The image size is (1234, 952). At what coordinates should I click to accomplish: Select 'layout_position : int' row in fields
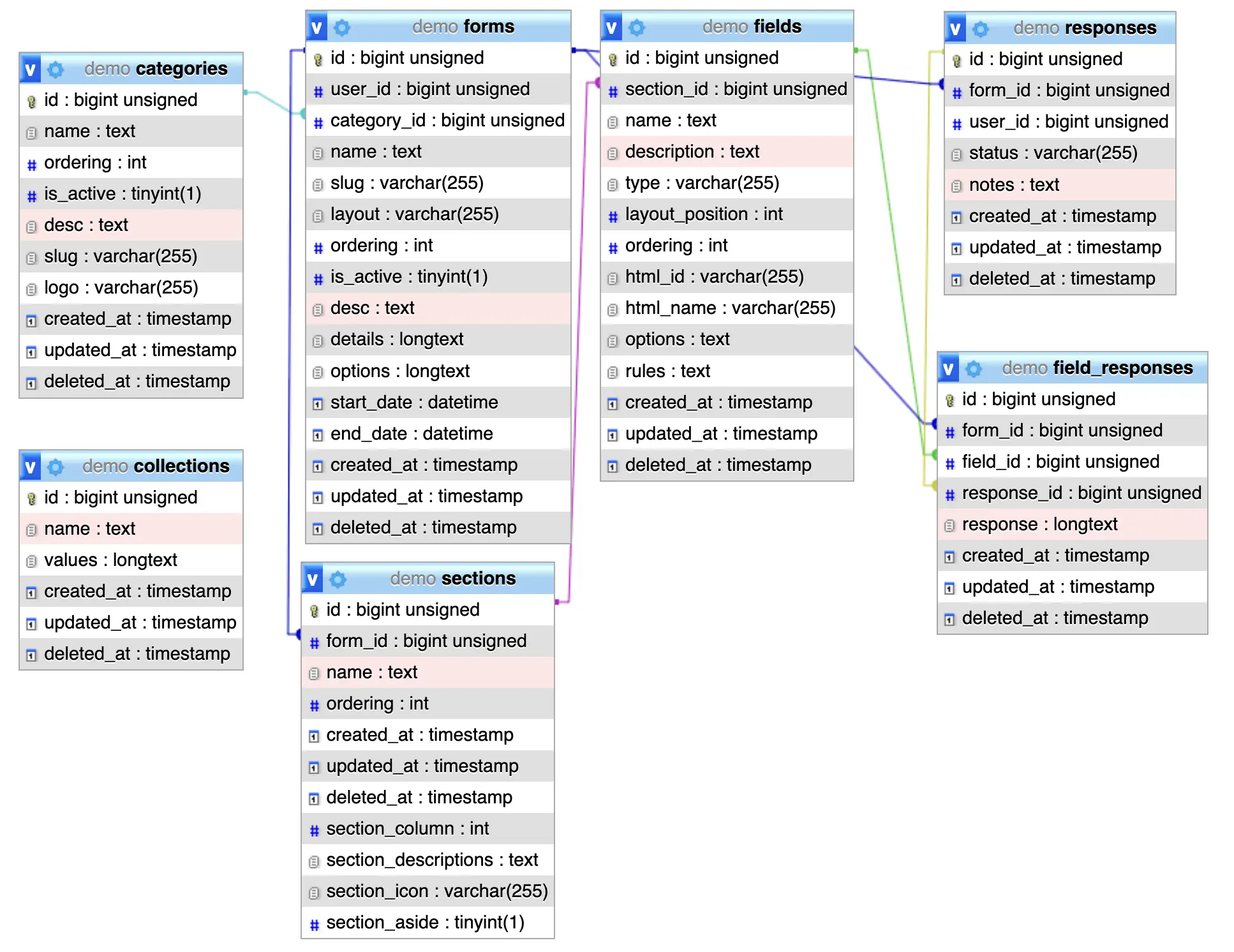727,214
